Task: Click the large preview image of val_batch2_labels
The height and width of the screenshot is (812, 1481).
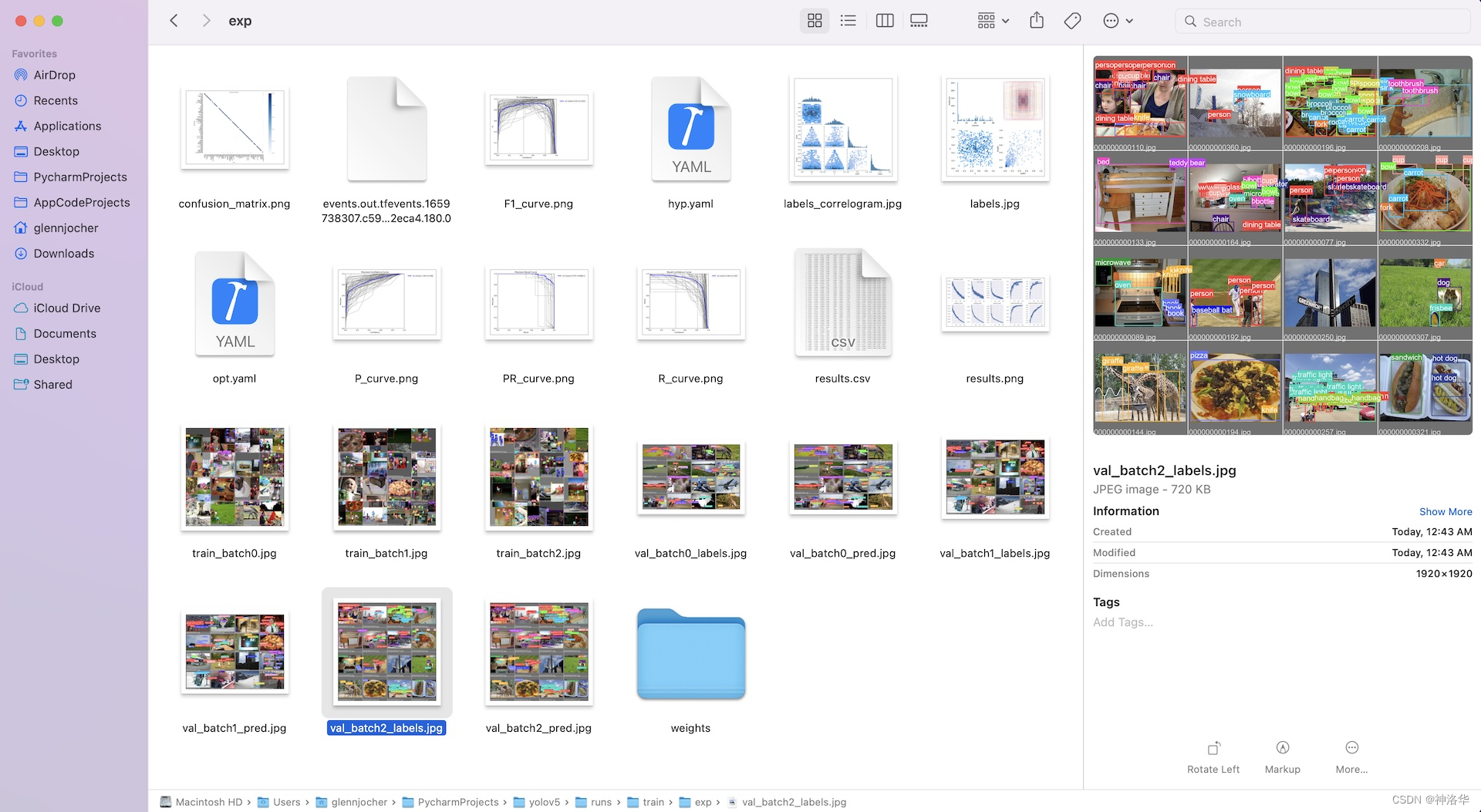Action: coord(1282,245)
